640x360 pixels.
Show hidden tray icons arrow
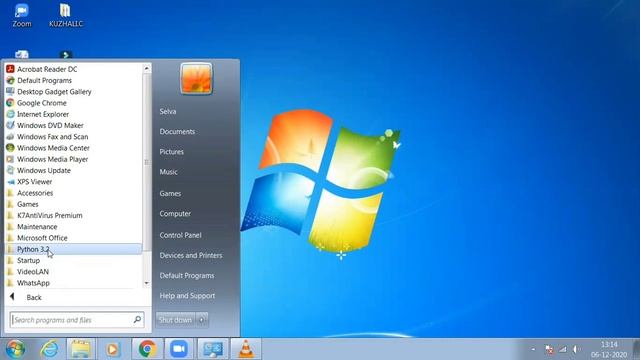click(533, 349)
